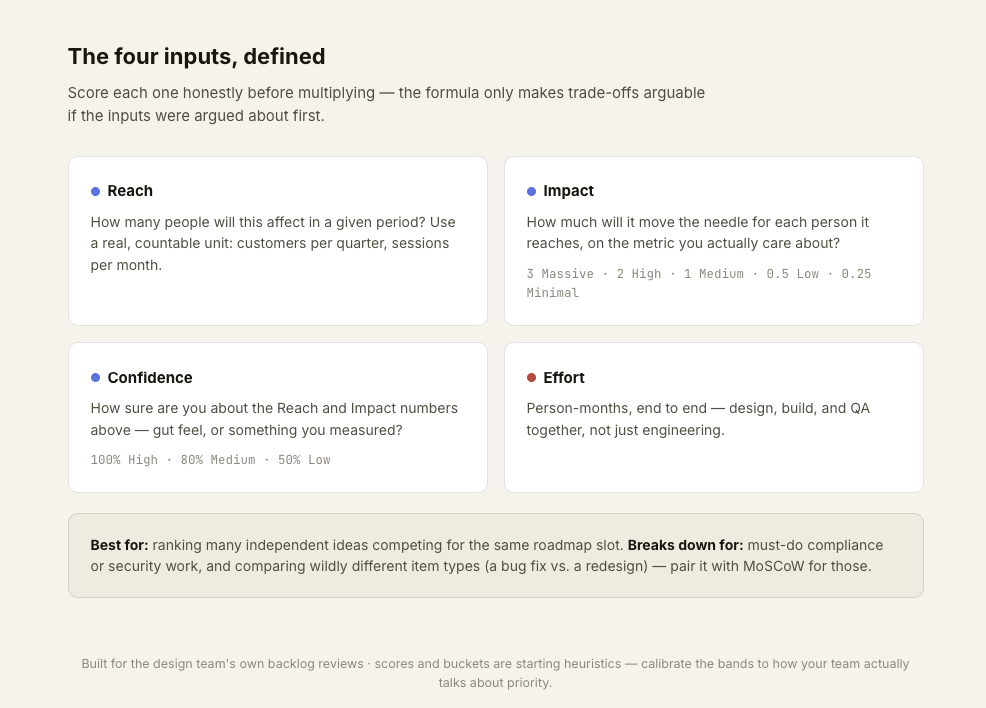The width and height of the screenshot is (986, 708).
Task: Click the Impact scale text '3 Massive · 2 High'
Action: [594, 274]
